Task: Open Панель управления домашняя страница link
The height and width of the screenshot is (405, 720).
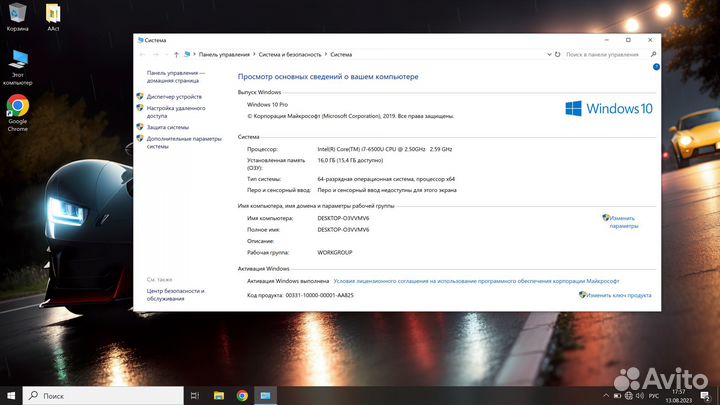Action: (175, 77)
